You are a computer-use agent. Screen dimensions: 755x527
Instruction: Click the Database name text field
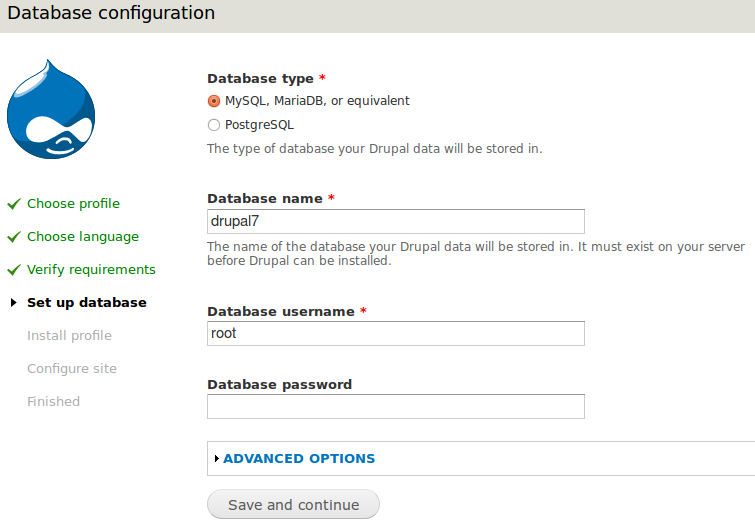tap(395, 221)
